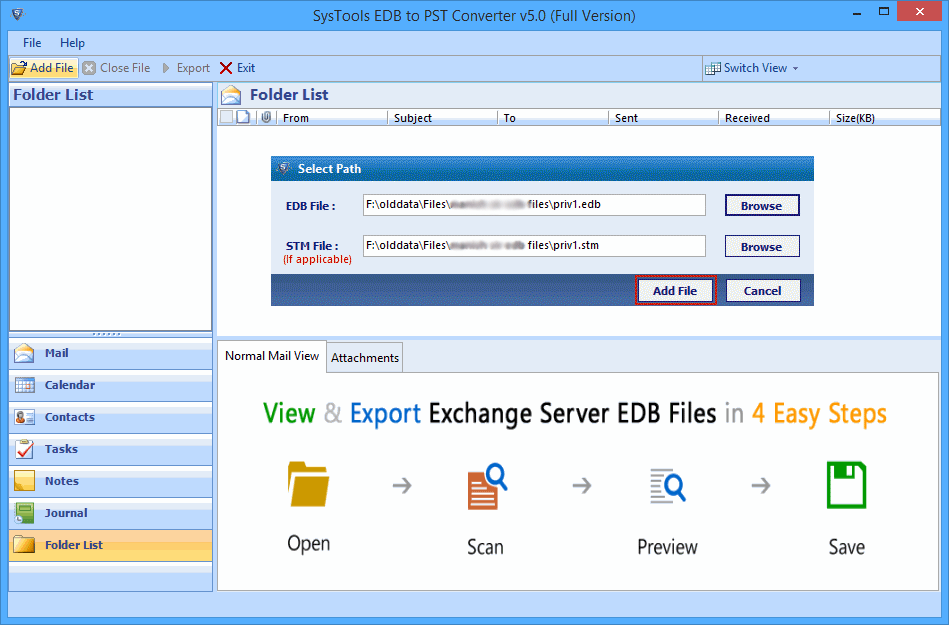Select the Calendar navigation item
The width and height of the screenshot is (949, 625).
tap(111, 385)
